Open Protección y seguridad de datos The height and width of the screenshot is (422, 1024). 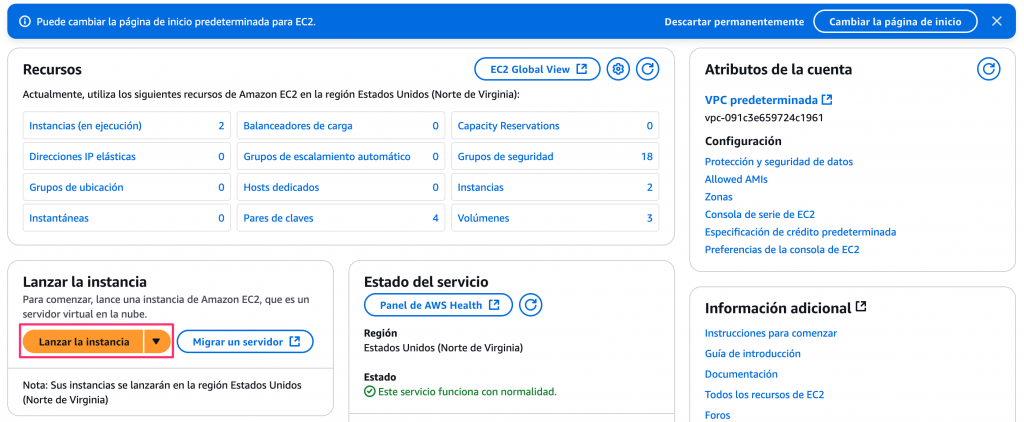778,162
